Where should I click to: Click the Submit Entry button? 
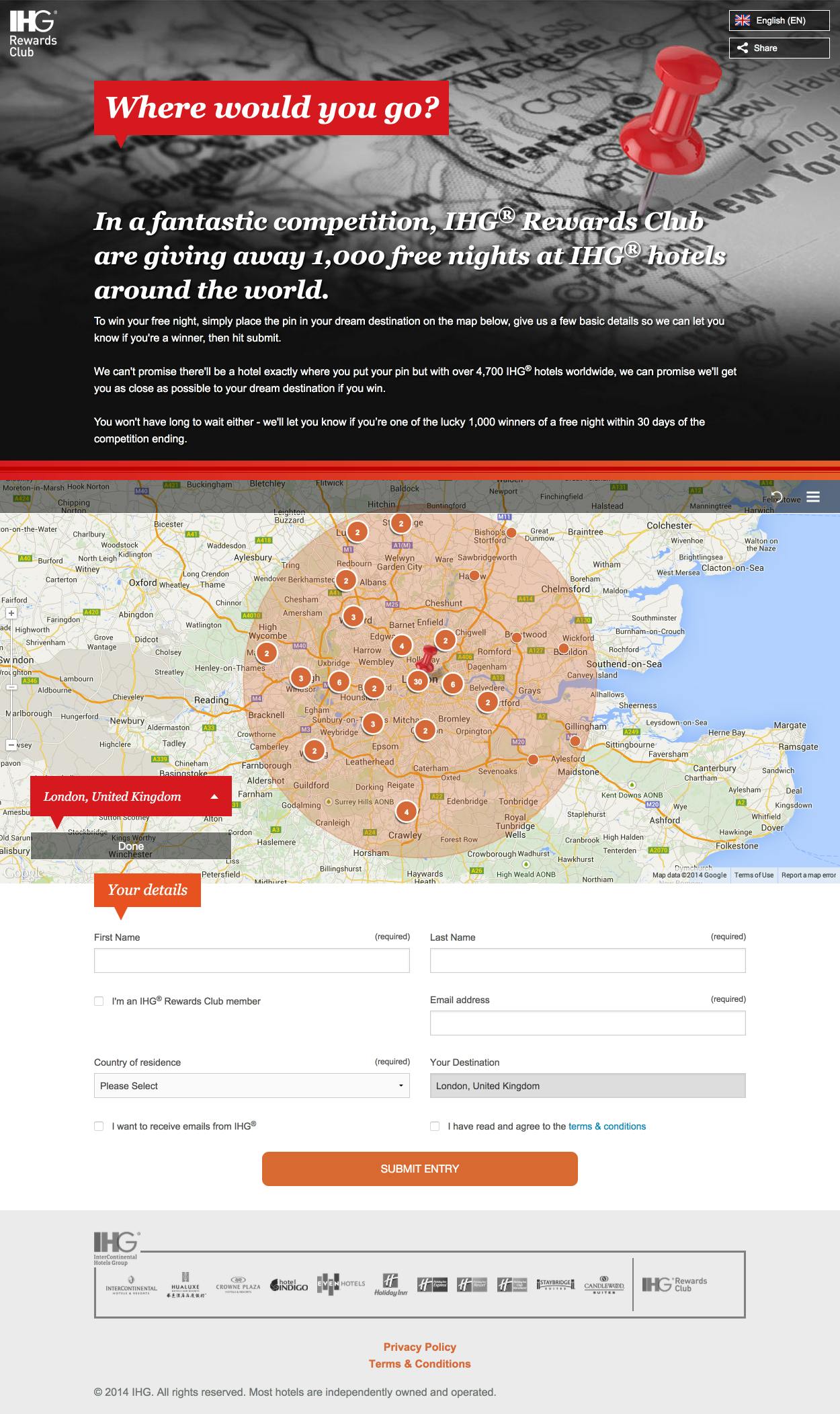click(x=420, y=1169)
